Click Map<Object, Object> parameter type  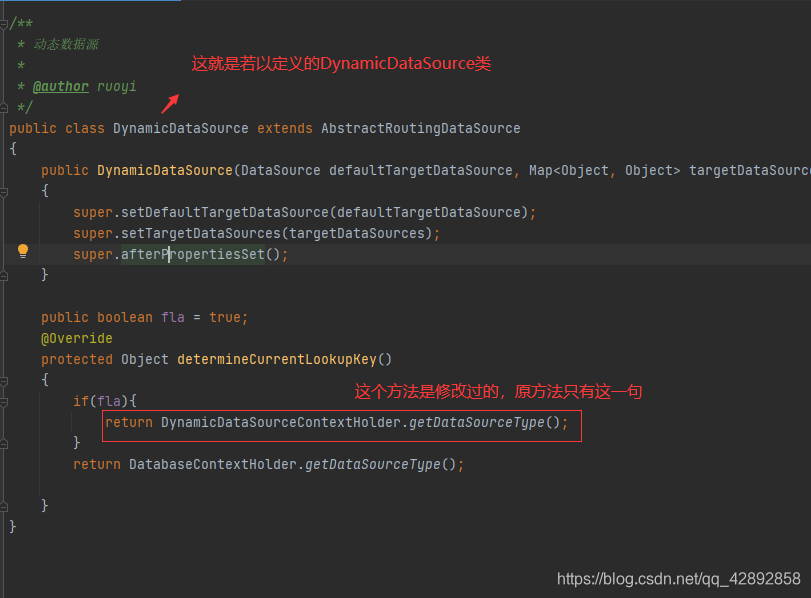point(605,170)
